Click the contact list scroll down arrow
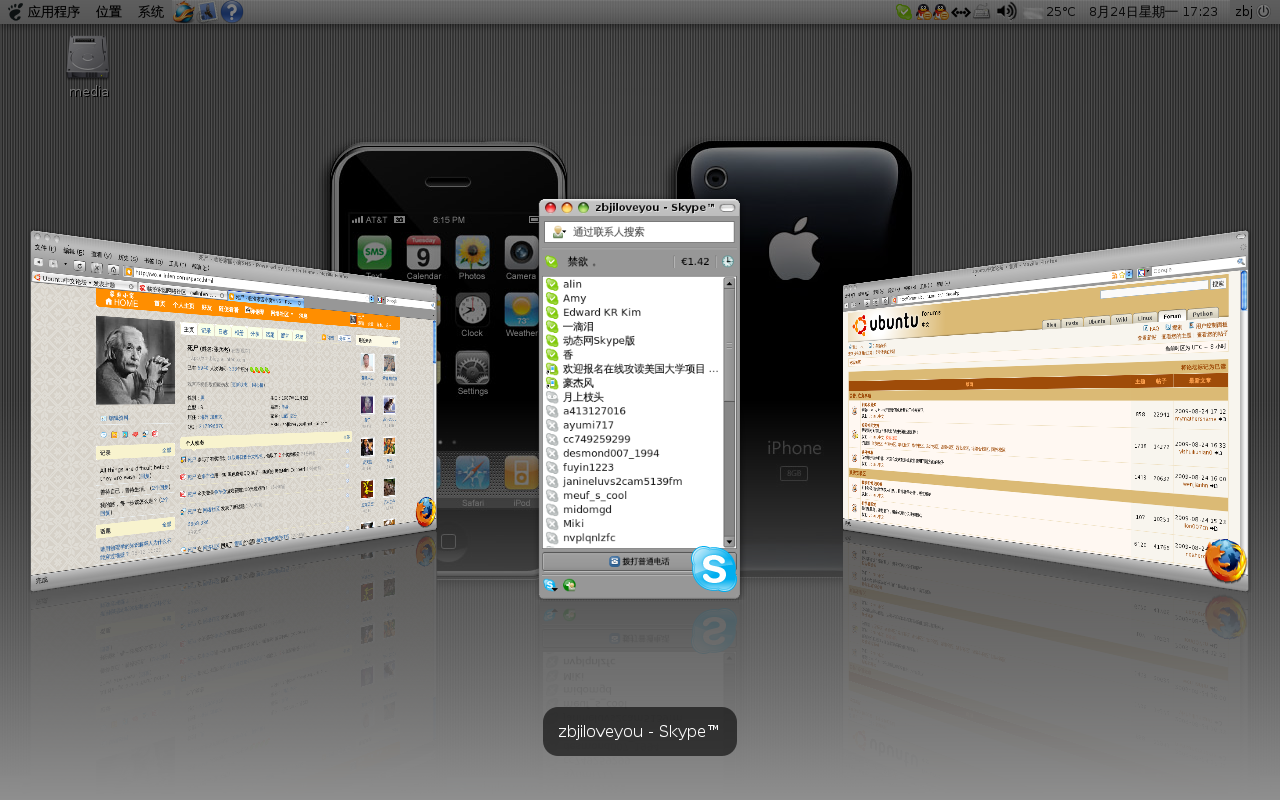This screenshot has height=800, width=1280. 729,542
